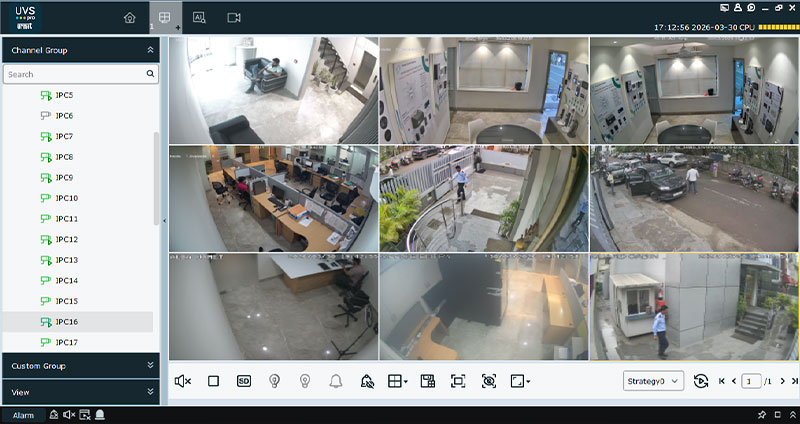Switch to the playback camera tab

(x=234, y=17)
